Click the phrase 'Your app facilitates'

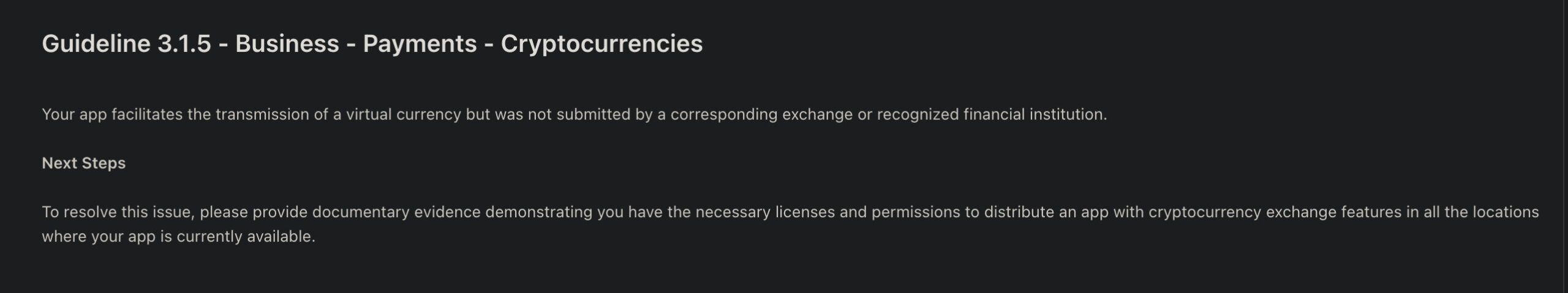pyautogui.click(x=112, y=114)
